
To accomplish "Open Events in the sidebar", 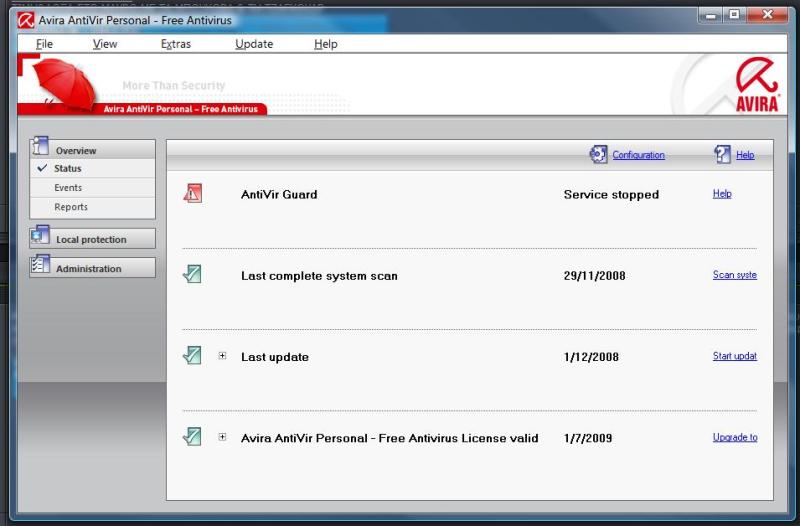I will tap(68, 188).
